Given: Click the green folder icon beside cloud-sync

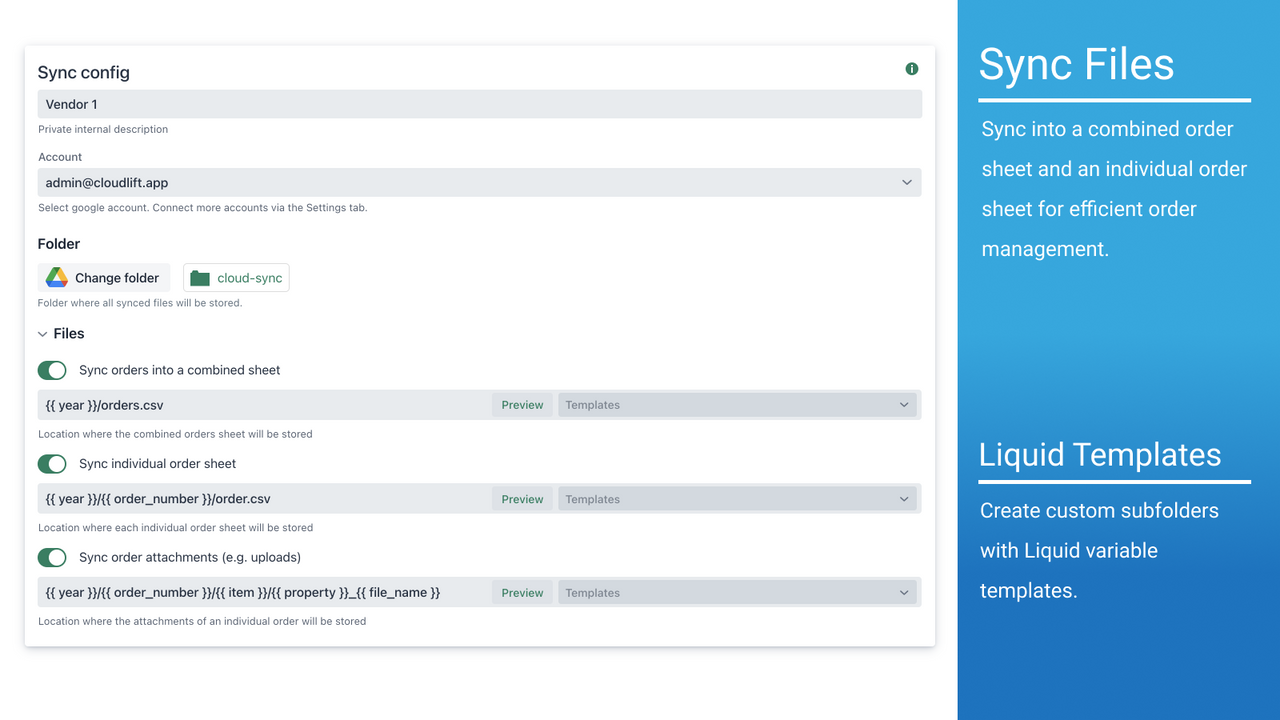Looking at the screenshot, I should pyautogui.click(x=200, y=278).
